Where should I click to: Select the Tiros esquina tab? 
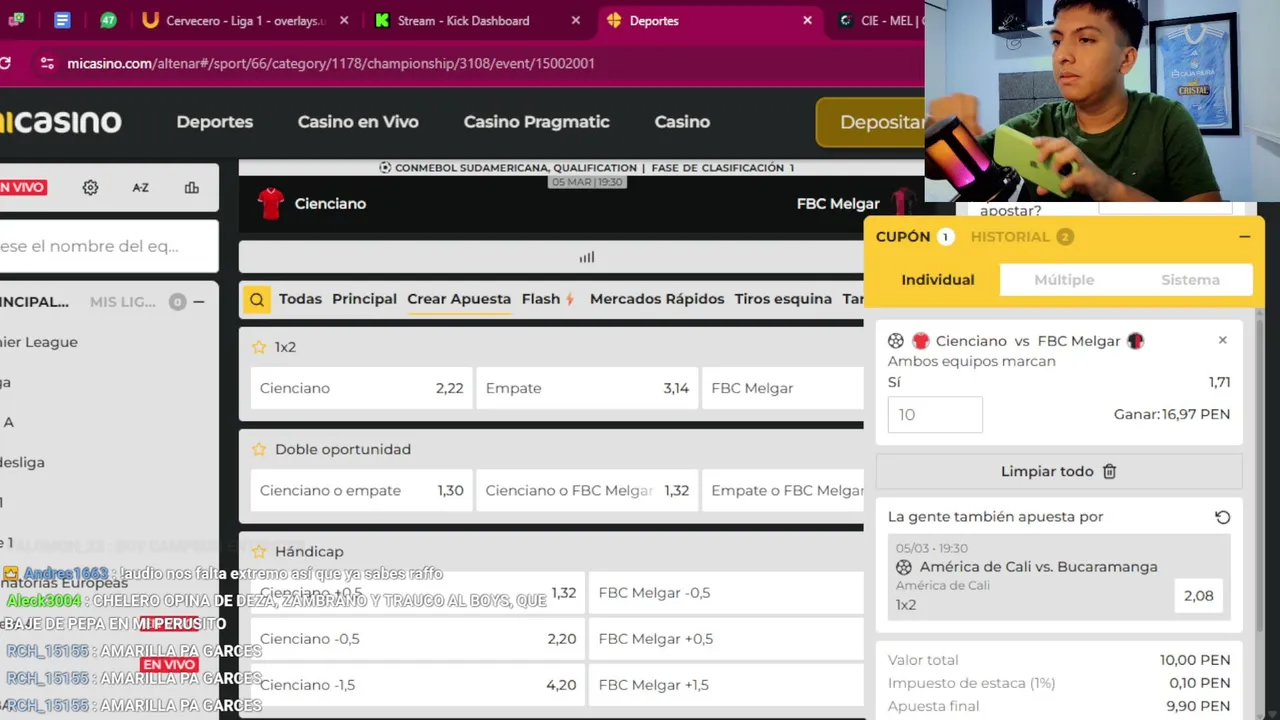coord(783,299)
